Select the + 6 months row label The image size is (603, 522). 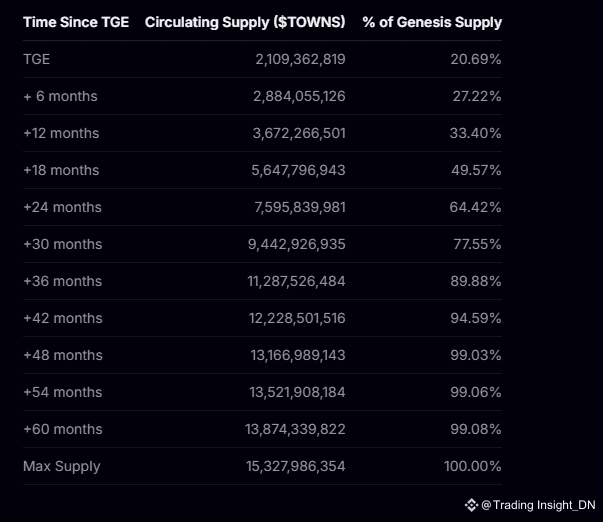[x=60, y=96]
